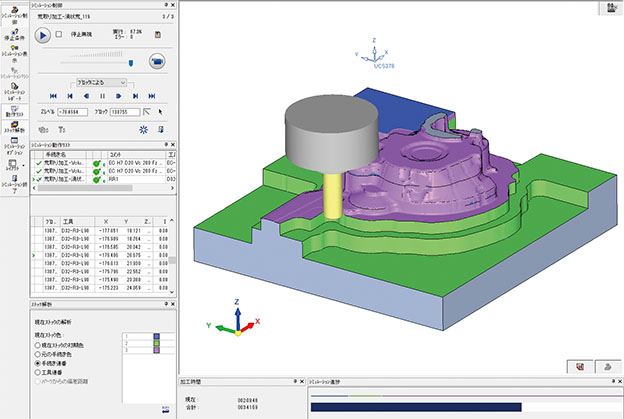Click the blue gear settings icon
624x419 pixels.
[143, 130]
